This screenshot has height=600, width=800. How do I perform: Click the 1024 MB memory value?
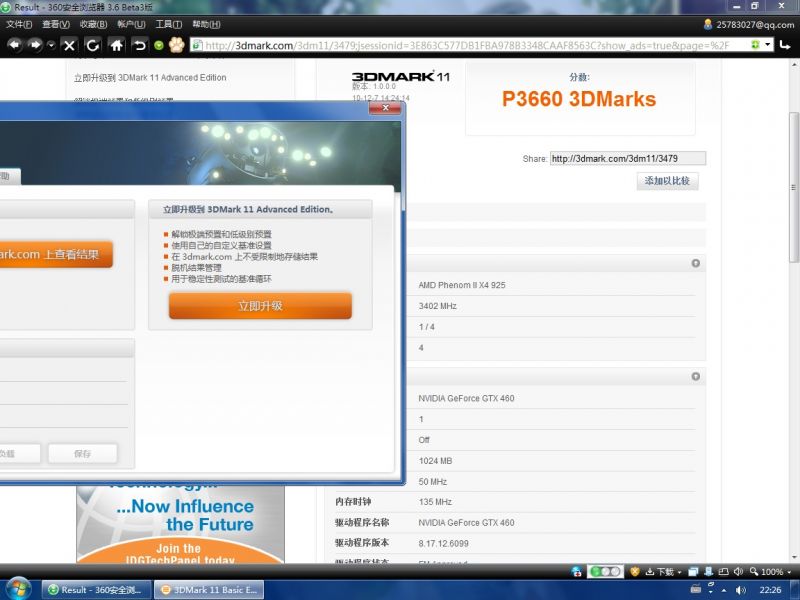(435, 461)
